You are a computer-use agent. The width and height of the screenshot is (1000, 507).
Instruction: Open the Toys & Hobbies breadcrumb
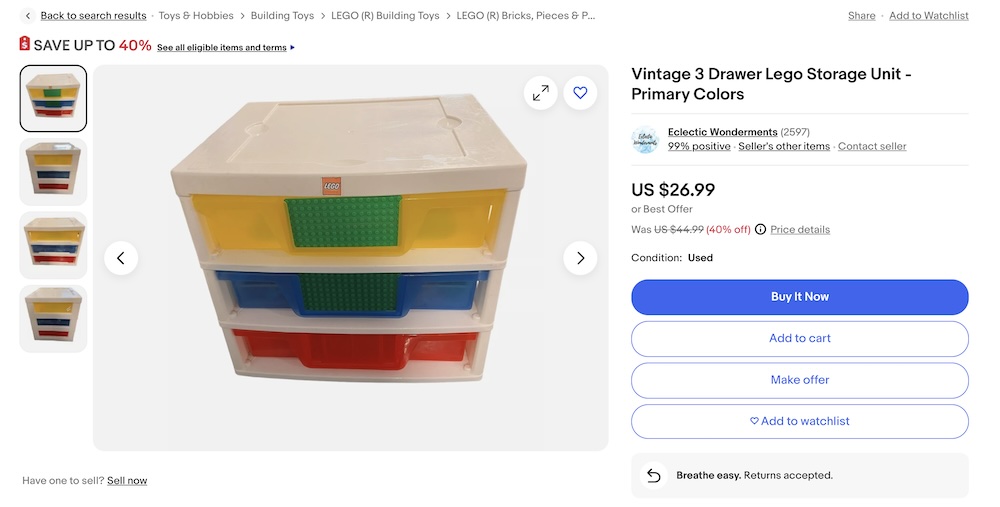click(x=196, y=16)
